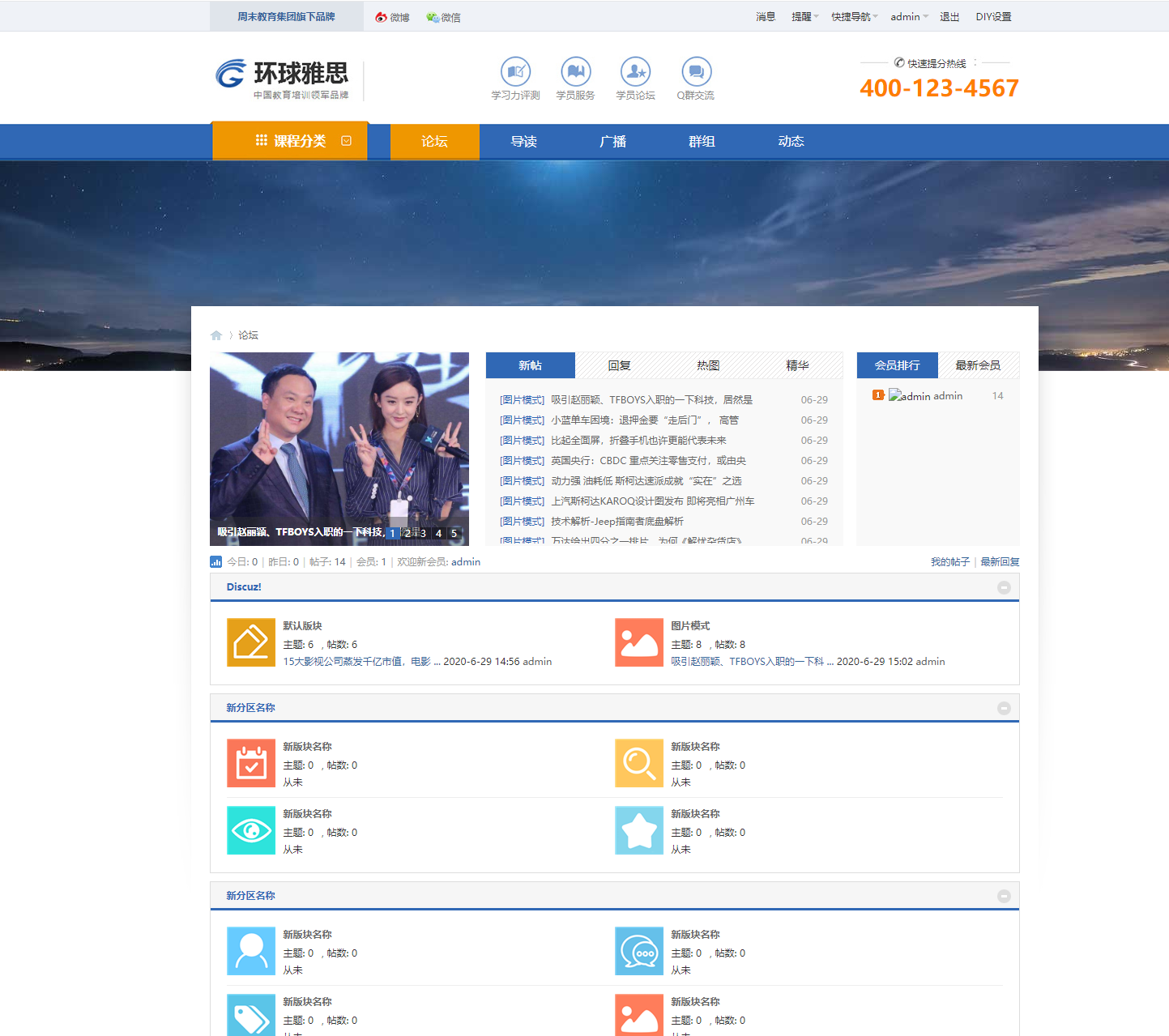Open the 学员论坛 icon
Image resolution: width=1169 pixels, height=1036 pixels.
coord(635,72)
